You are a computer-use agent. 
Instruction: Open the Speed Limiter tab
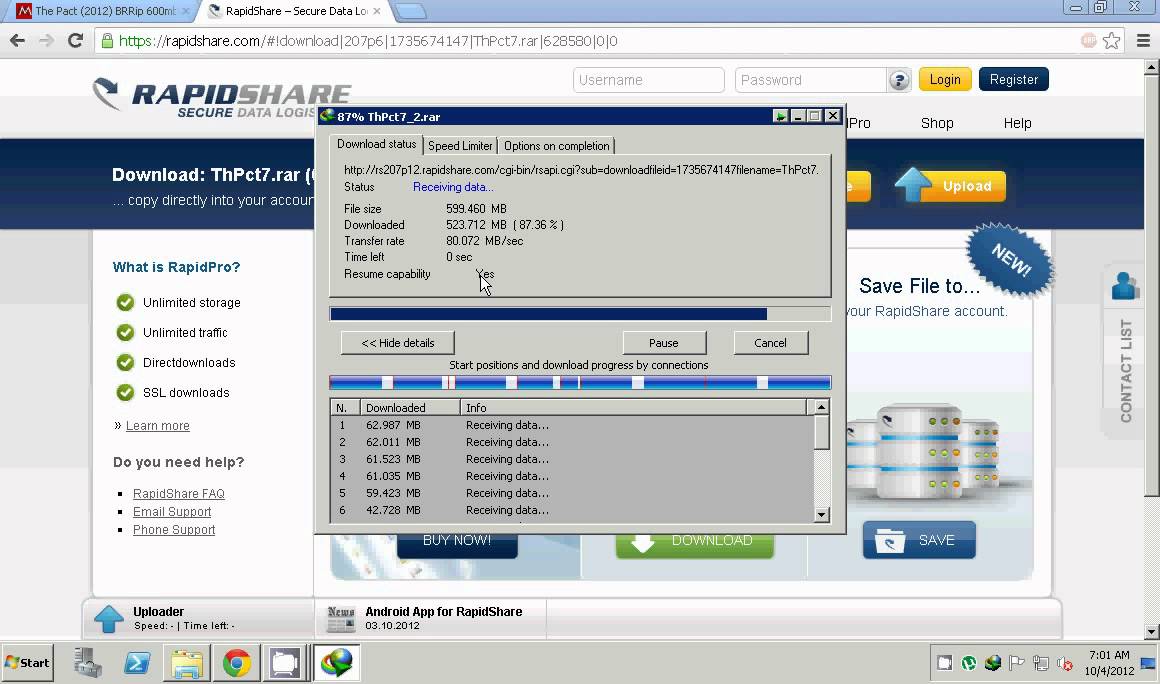click(x=460, y=146)
